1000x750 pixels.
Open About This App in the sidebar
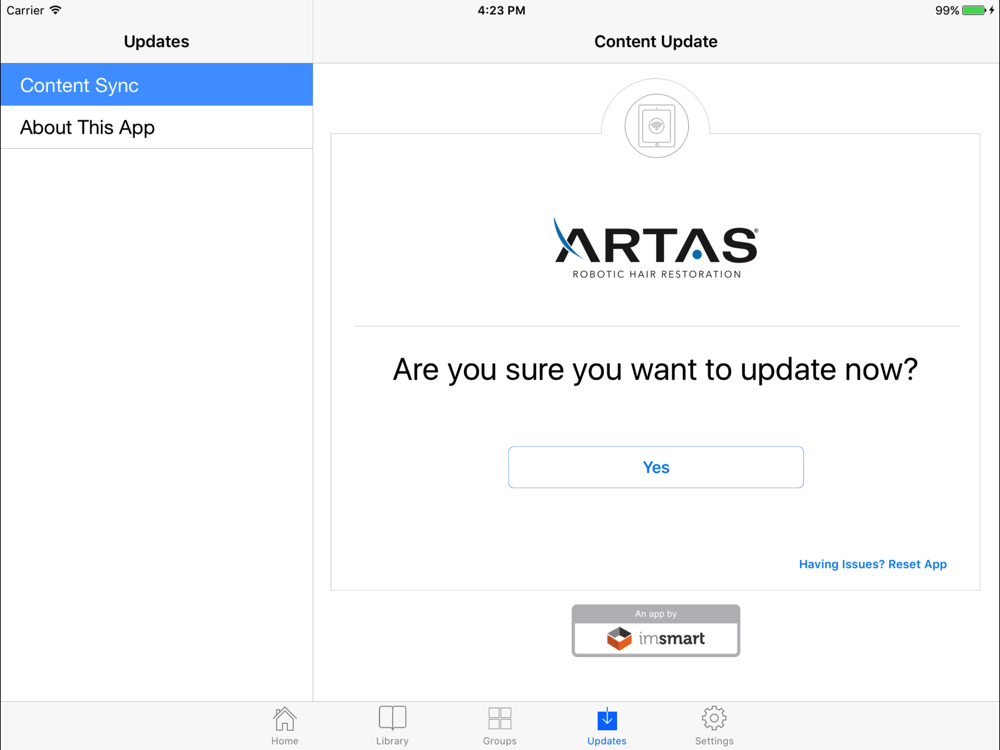click(x=157, y=128)
